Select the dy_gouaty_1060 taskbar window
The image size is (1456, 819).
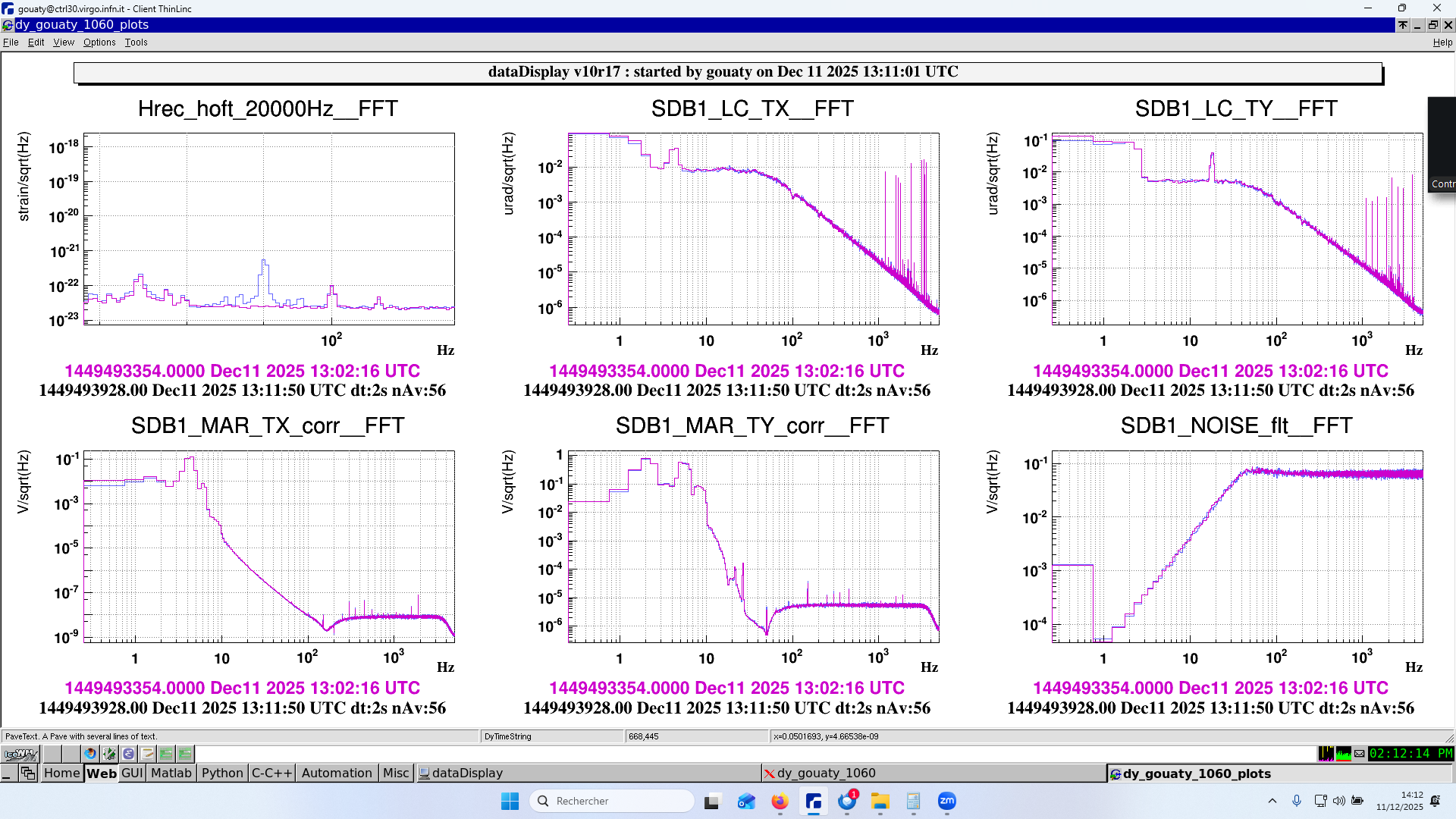[825, 773]
